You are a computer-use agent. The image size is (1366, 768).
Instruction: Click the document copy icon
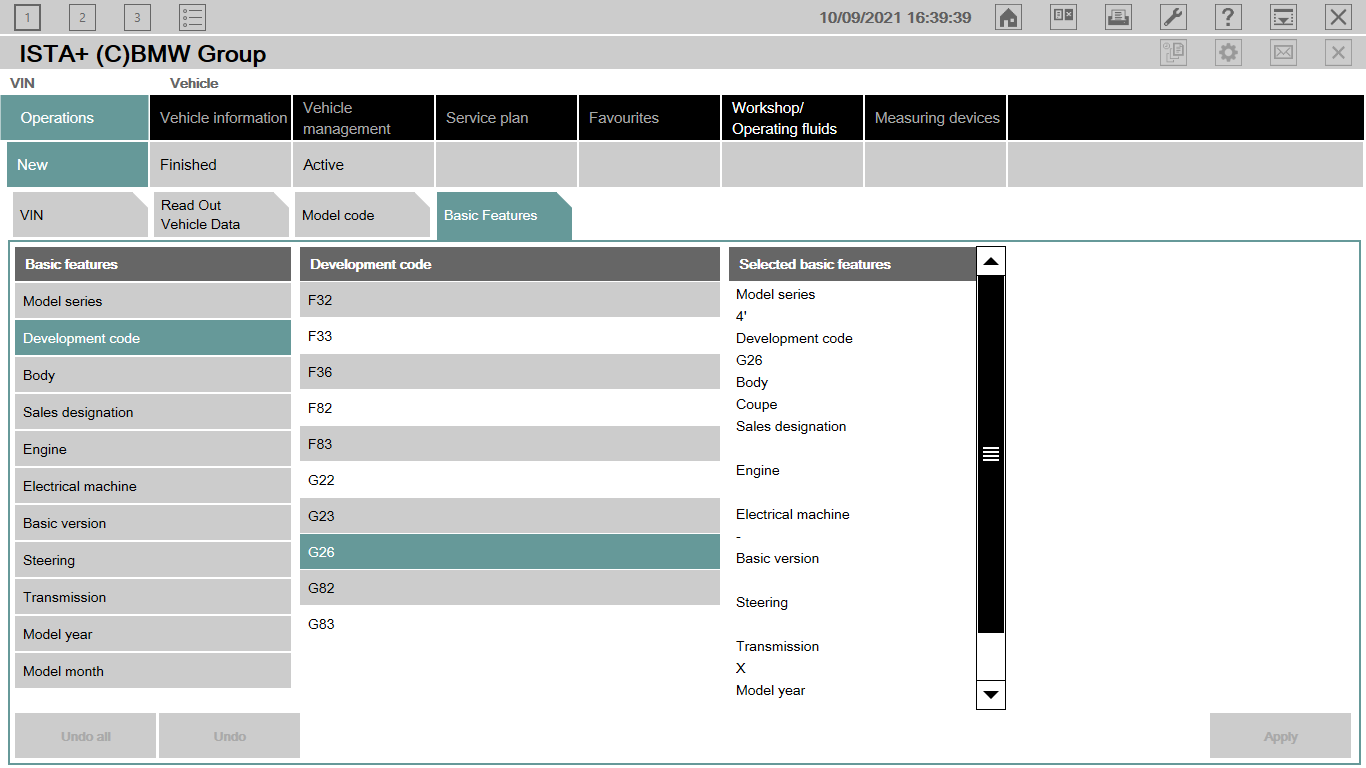click(1173, 53)
